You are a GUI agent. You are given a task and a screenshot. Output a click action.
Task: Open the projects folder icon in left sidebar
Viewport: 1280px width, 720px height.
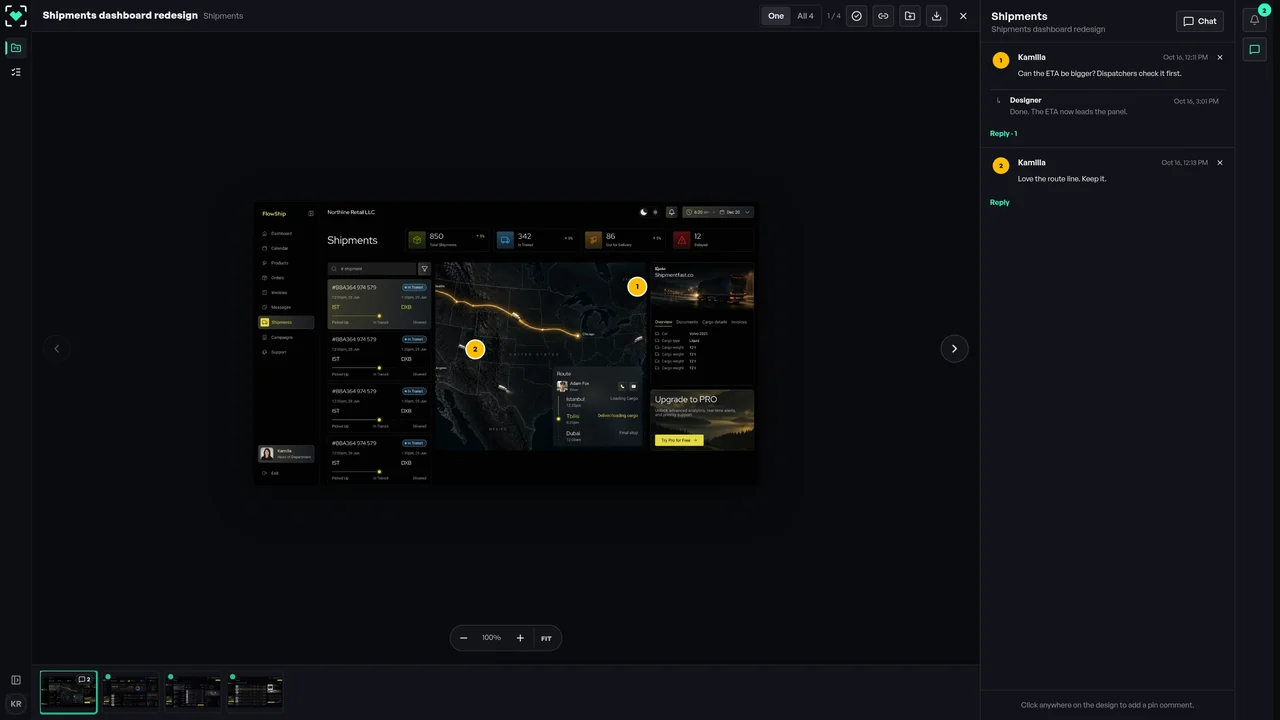16,48
